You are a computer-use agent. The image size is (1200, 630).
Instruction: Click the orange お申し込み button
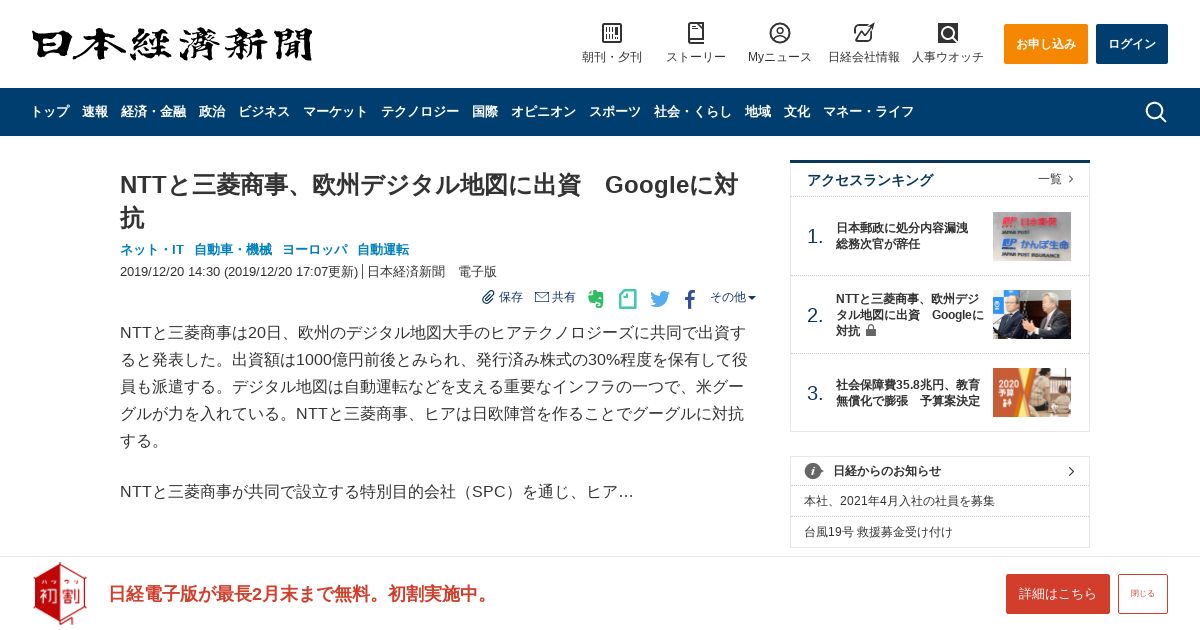(x=1046, y=44)
